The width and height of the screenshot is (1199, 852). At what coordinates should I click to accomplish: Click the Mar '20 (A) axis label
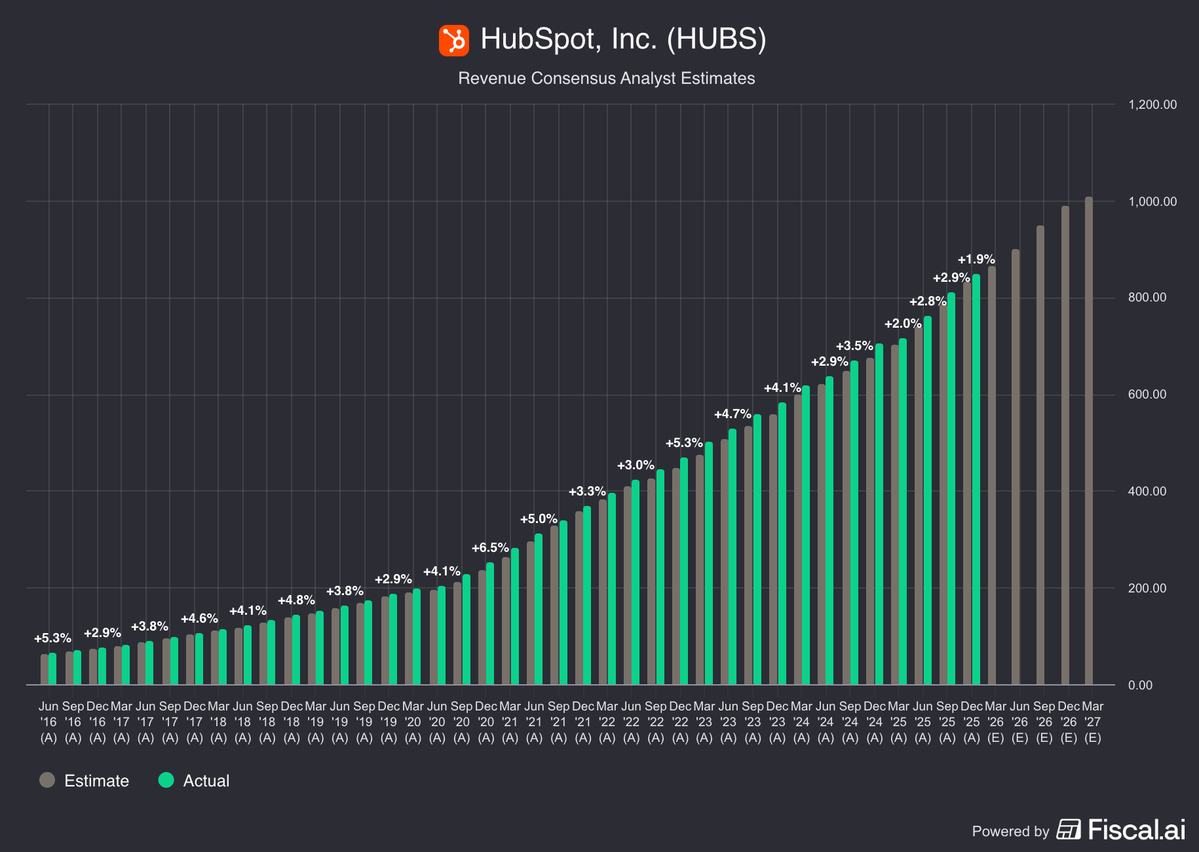click(x=413, y=722)
